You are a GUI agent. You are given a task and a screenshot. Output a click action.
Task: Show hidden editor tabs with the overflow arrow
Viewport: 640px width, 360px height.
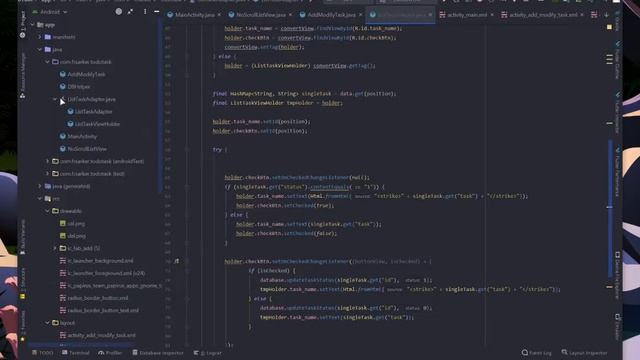tap(606, 15)
